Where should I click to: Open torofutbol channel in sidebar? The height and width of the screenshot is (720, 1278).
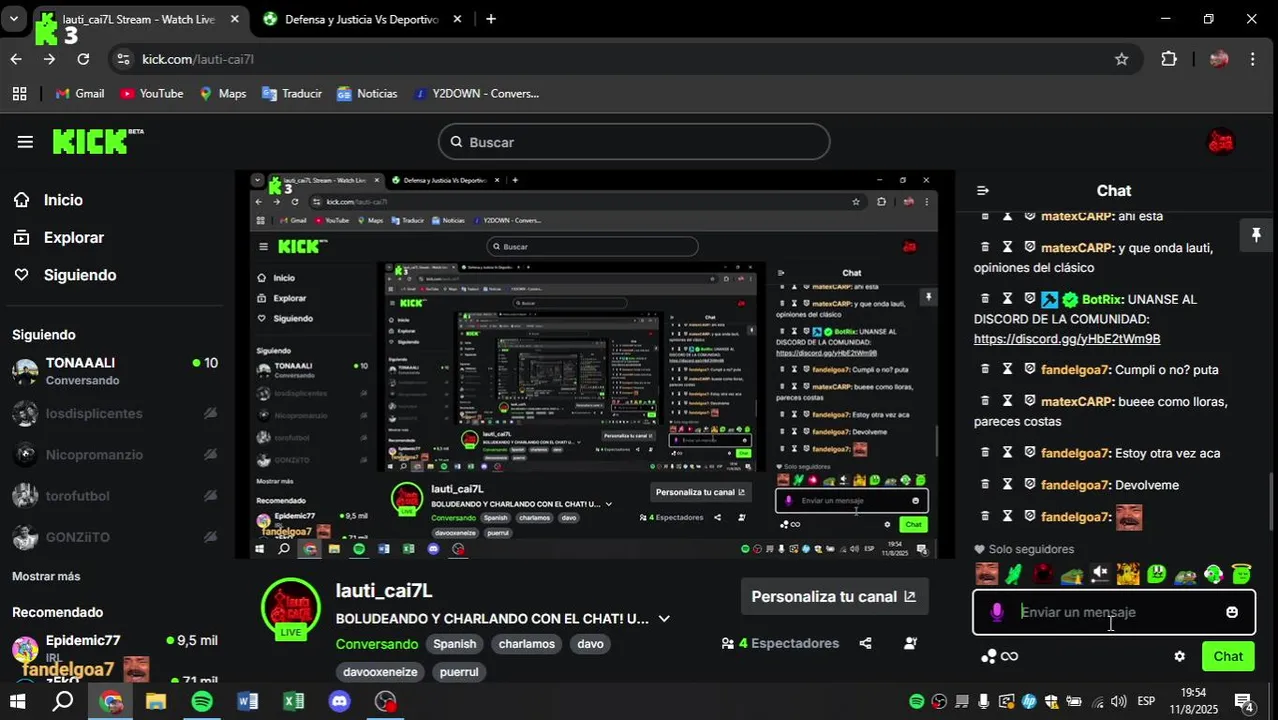115,496
